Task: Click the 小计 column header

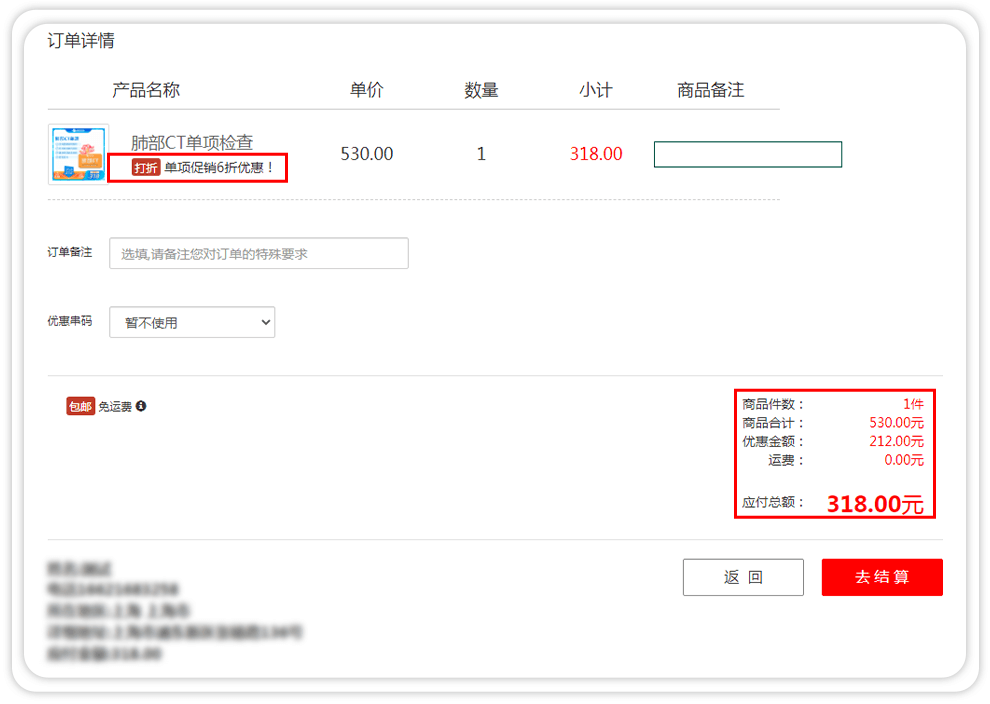Action: click(595, 90)
